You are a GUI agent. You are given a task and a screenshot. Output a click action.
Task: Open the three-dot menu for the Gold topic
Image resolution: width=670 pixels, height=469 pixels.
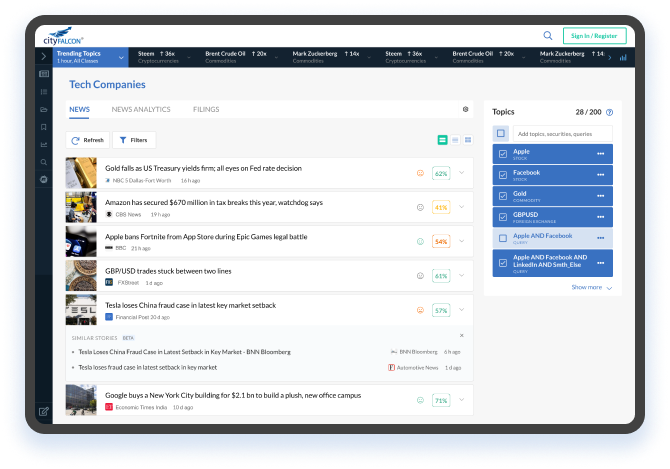pos(600,196)
